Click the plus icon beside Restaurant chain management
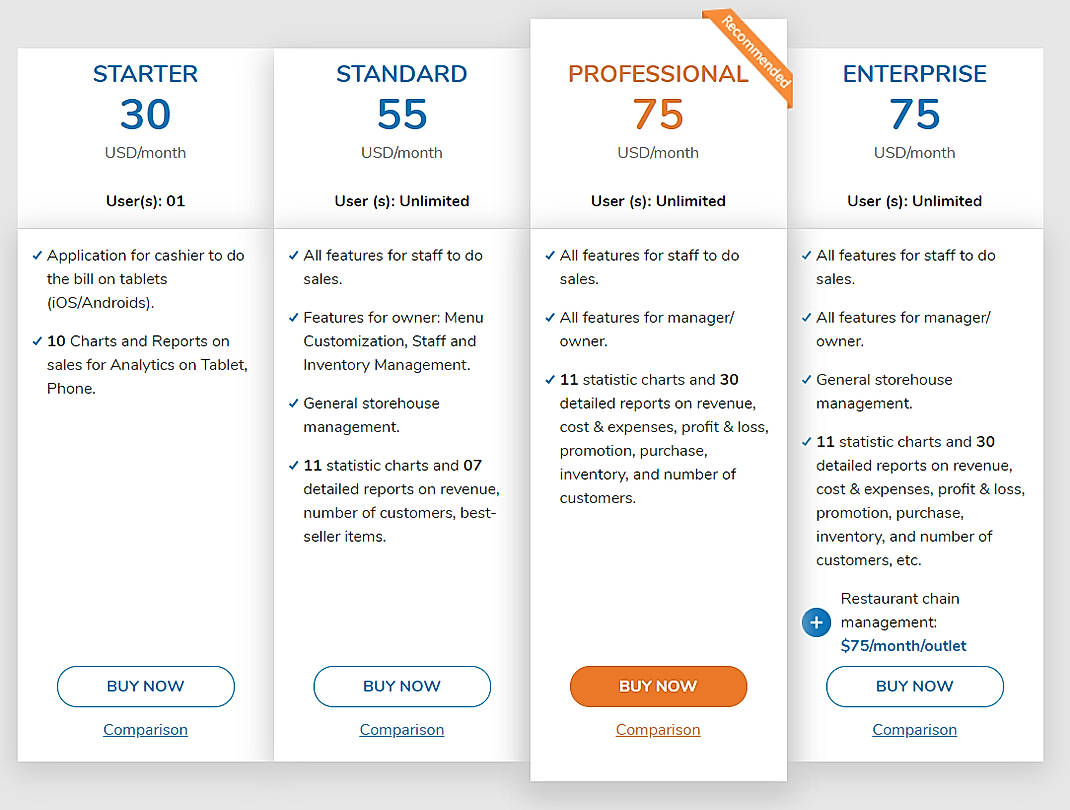 click(x=816, y=622)
